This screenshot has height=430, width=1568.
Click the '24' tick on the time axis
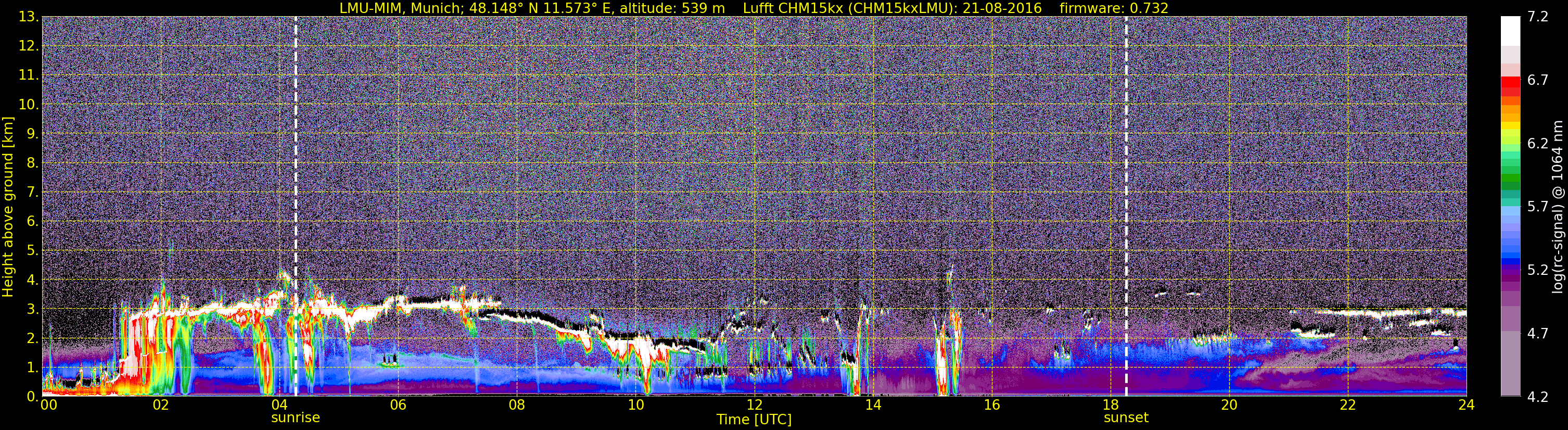click(1467, 405)
